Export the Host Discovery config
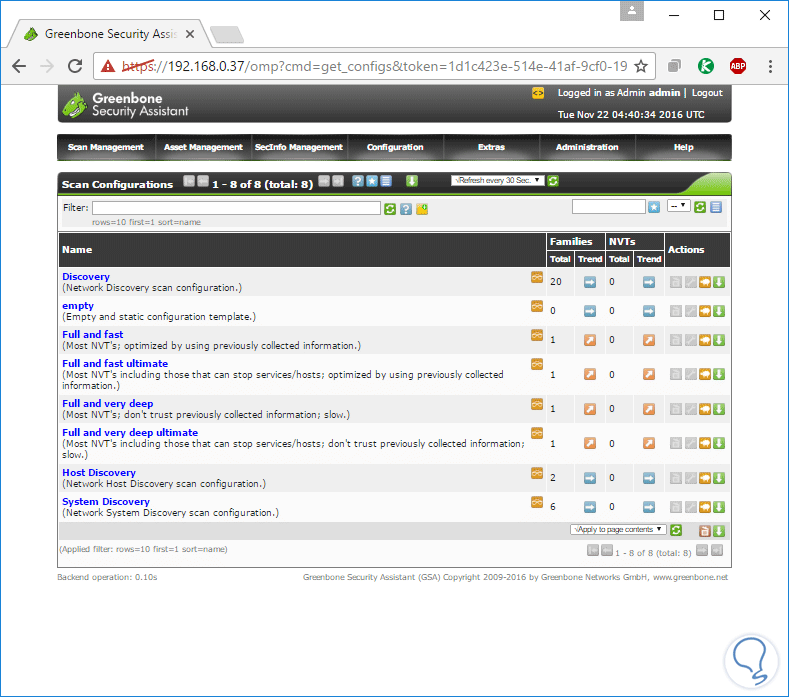The image size is (789, 697). 719,478
